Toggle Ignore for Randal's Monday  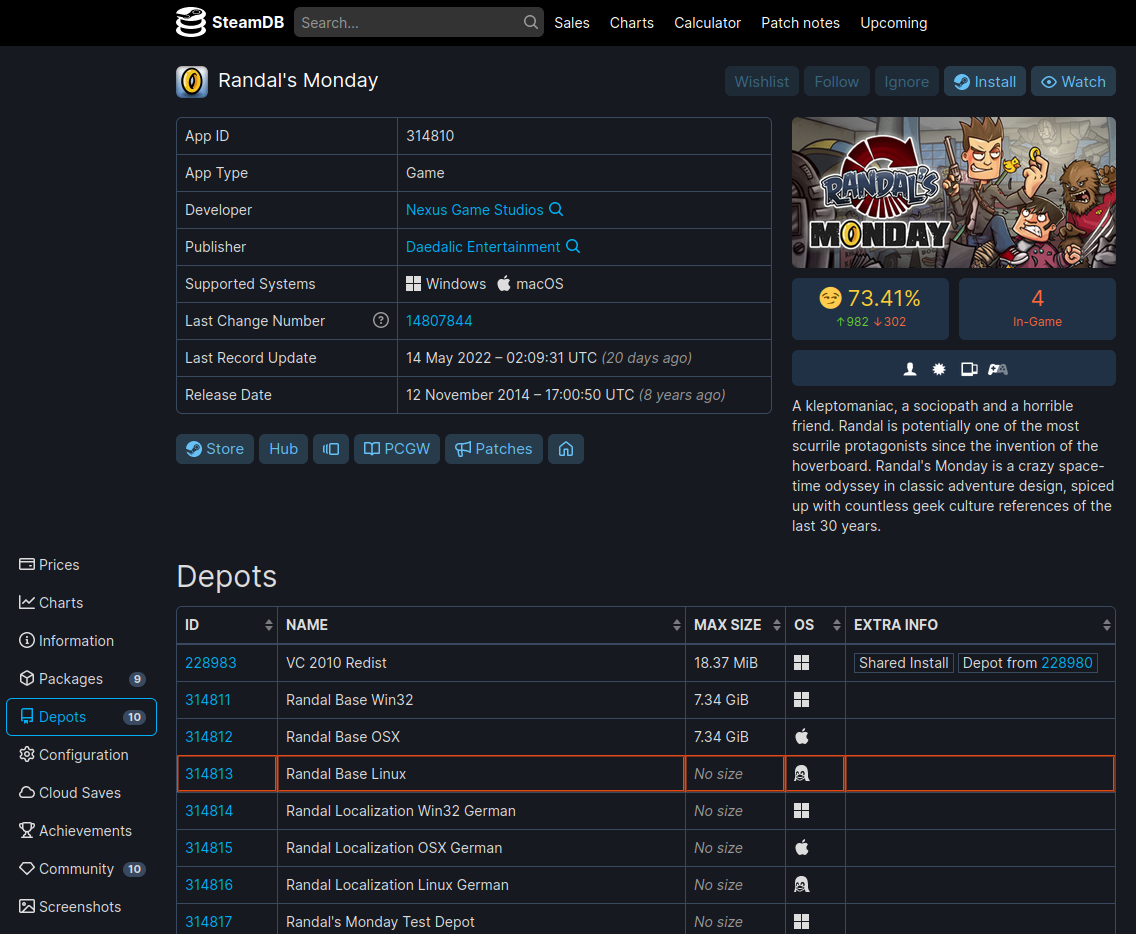[906, 82]
